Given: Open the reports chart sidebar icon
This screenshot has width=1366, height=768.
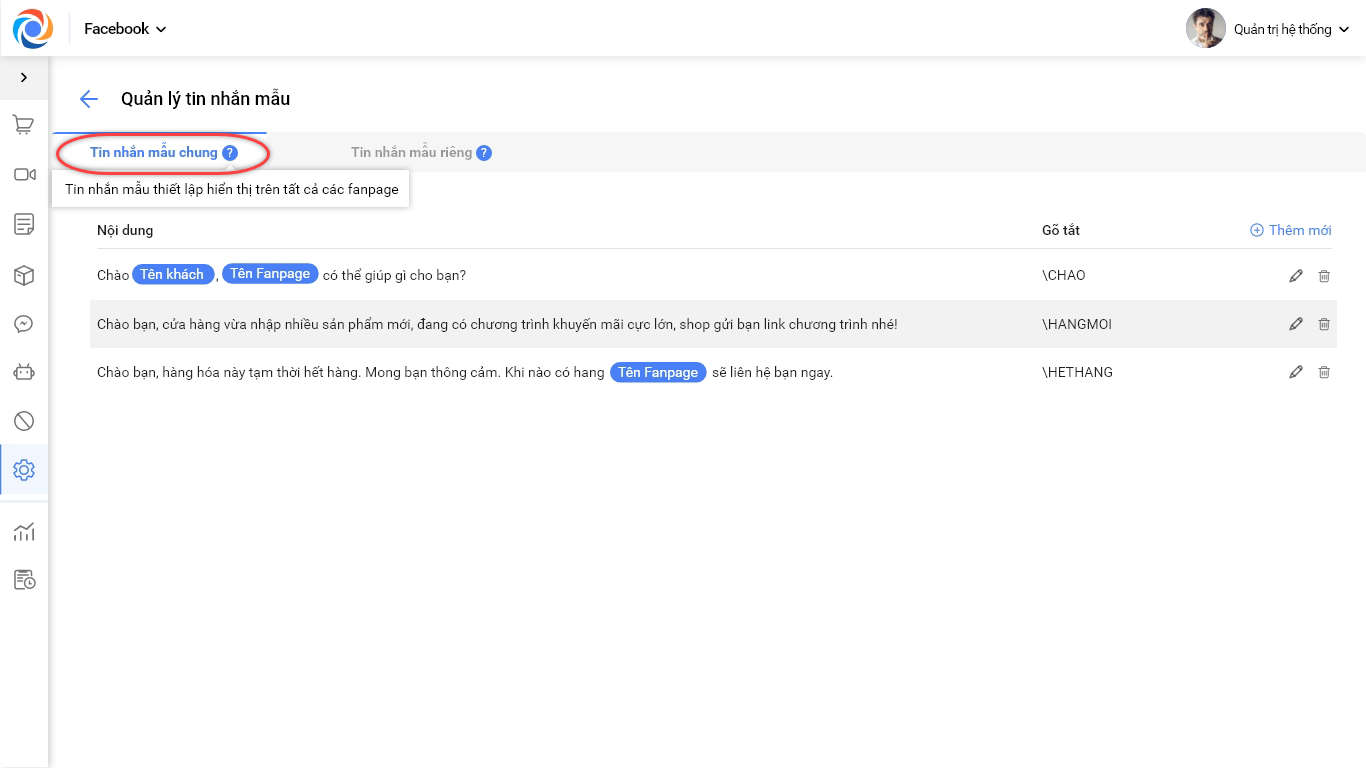Looking at the screenshot, I should pos(24,532).
